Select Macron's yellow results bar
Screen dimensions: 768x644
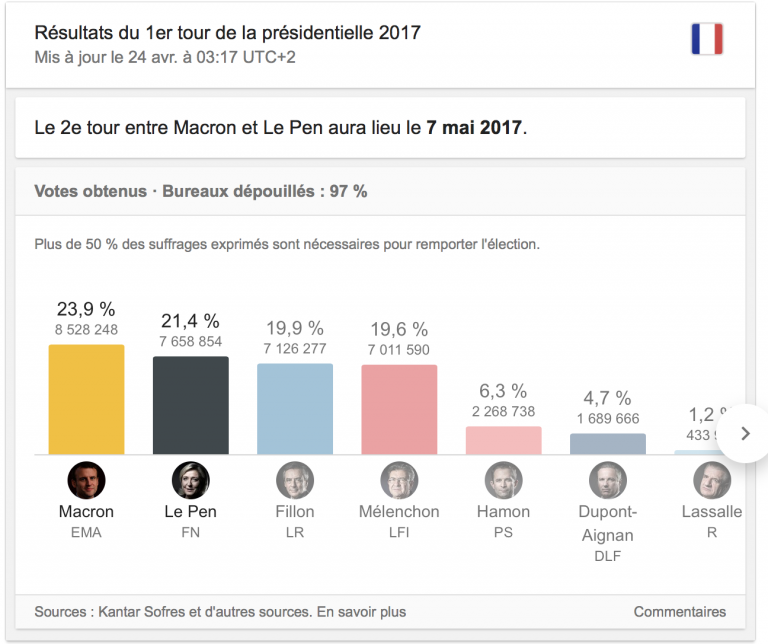point(86,400)
